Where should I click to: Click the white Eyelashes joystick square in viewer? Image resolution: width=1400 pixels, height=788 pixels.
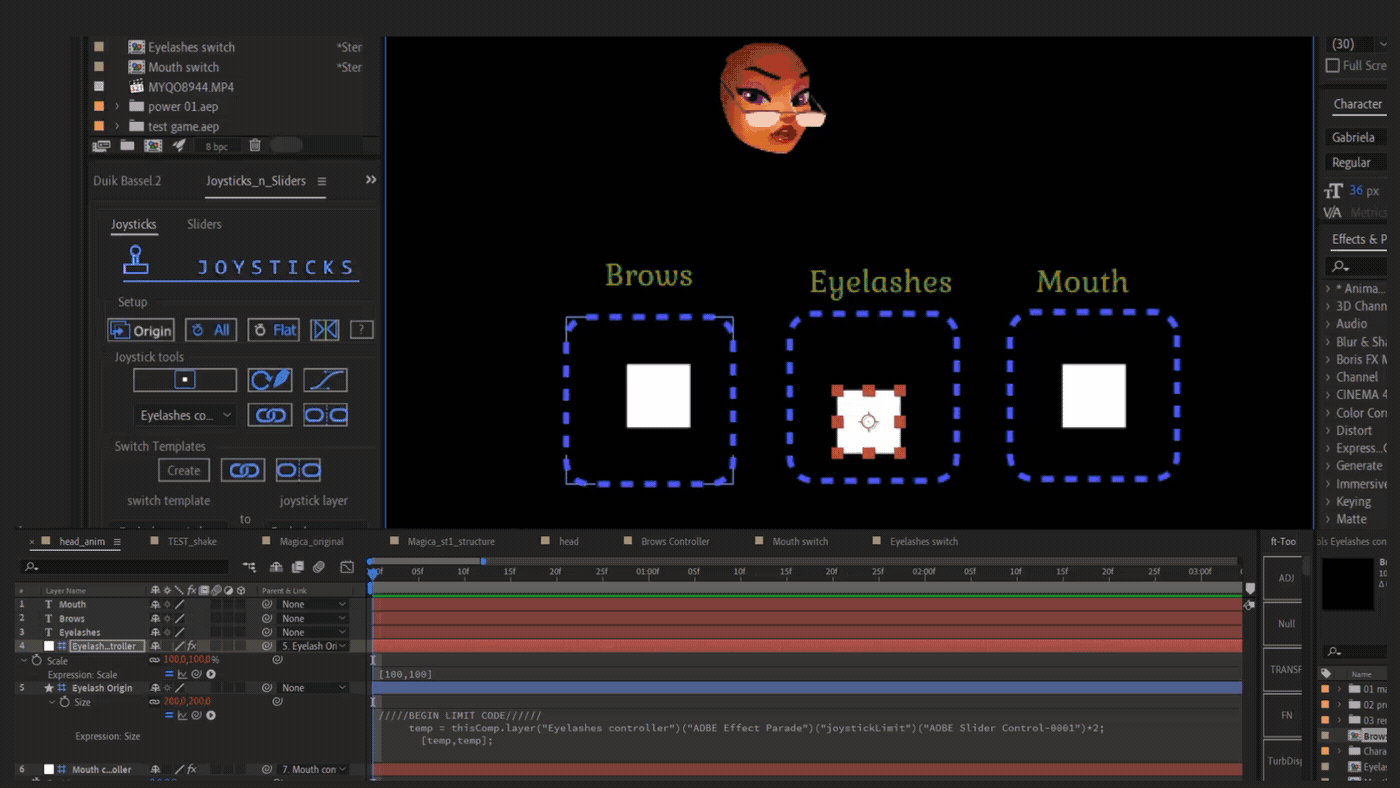pyautogui.click(x=868, y=422)
